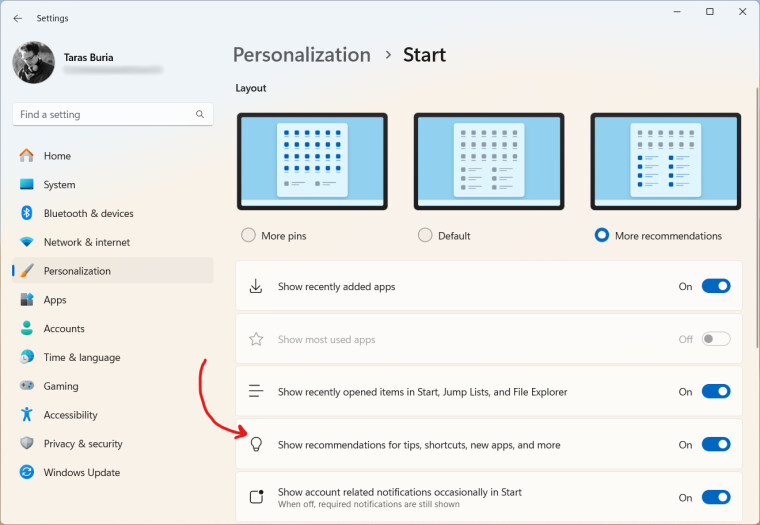Open the System settings category
The height and width of the screenshot is (525, 760).
click(x=59, y=185)
